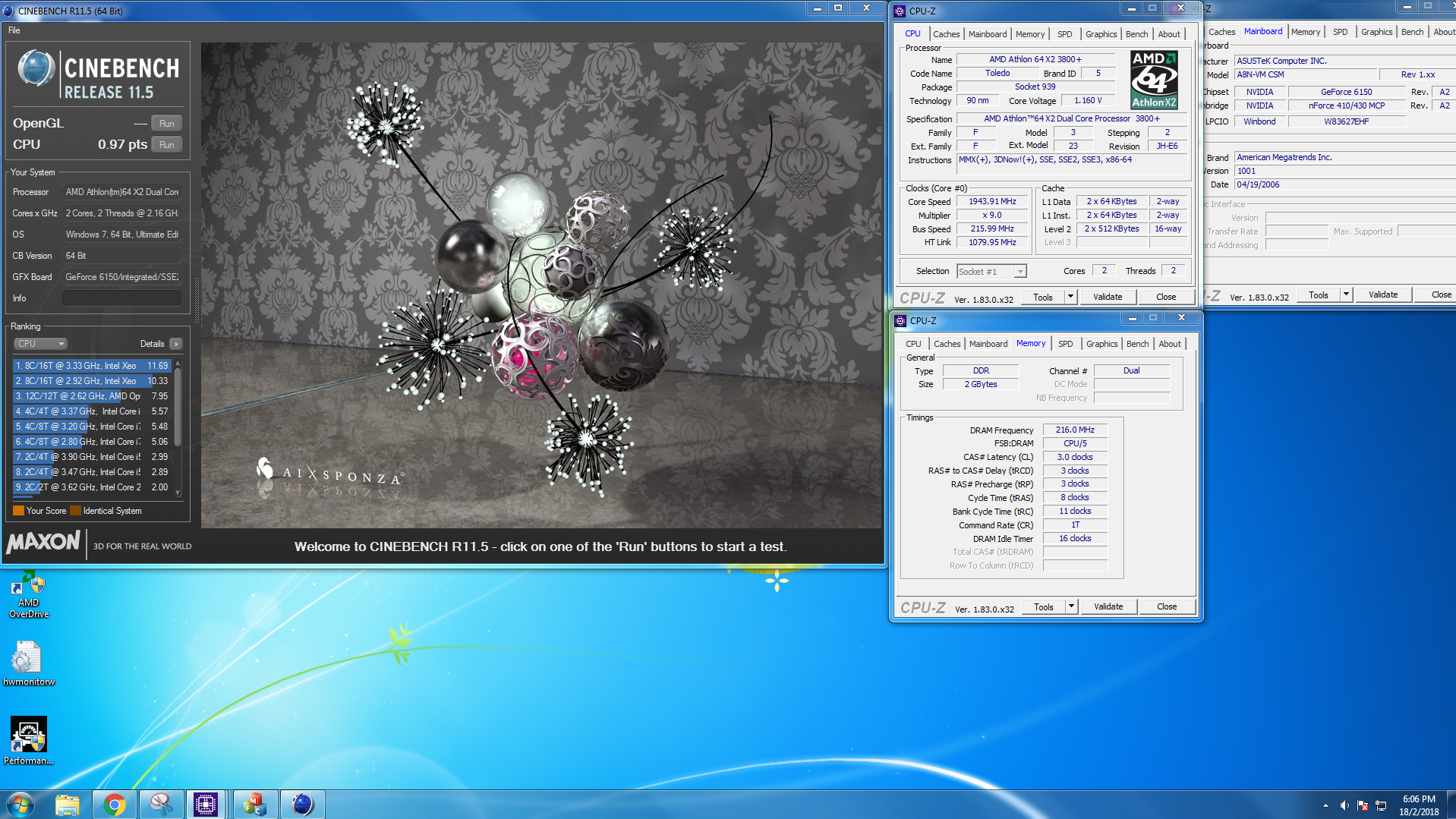Select ranking row 1 with score 11.69
The width and height of the screenshot is (1456, 819).
(x=92, y=366)
